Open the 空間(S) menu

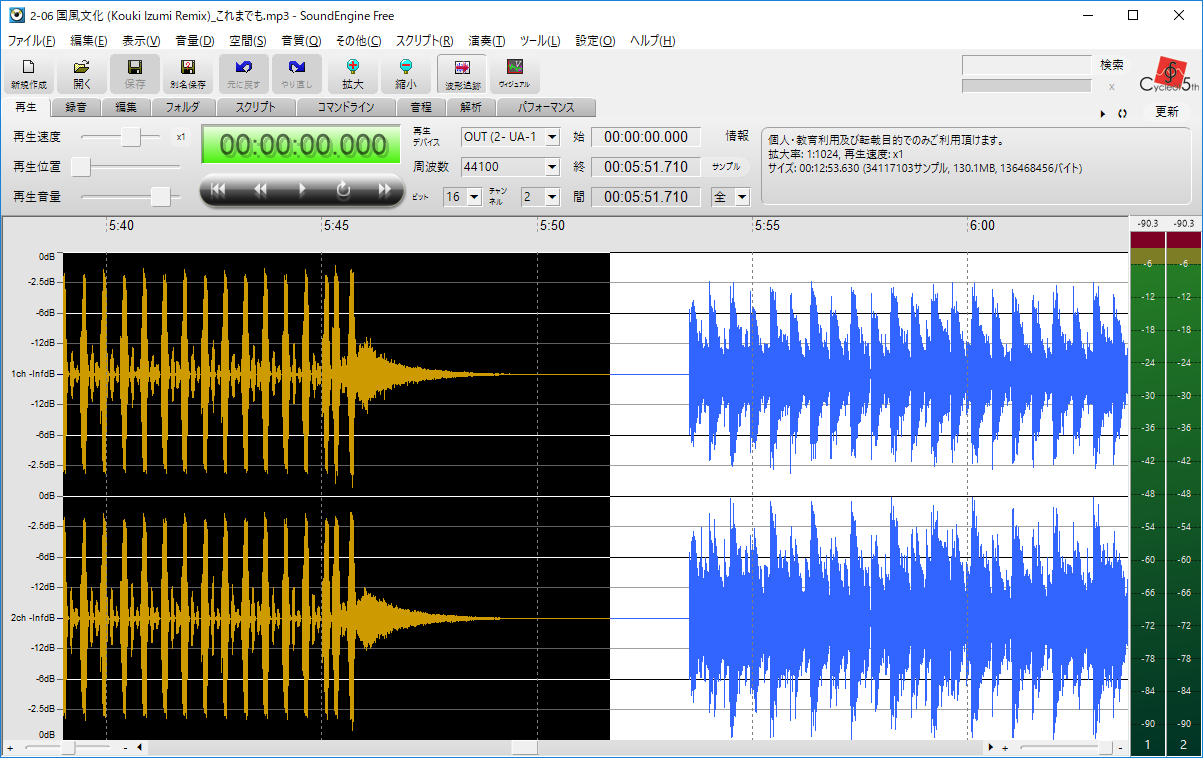(x=248, y=41)
